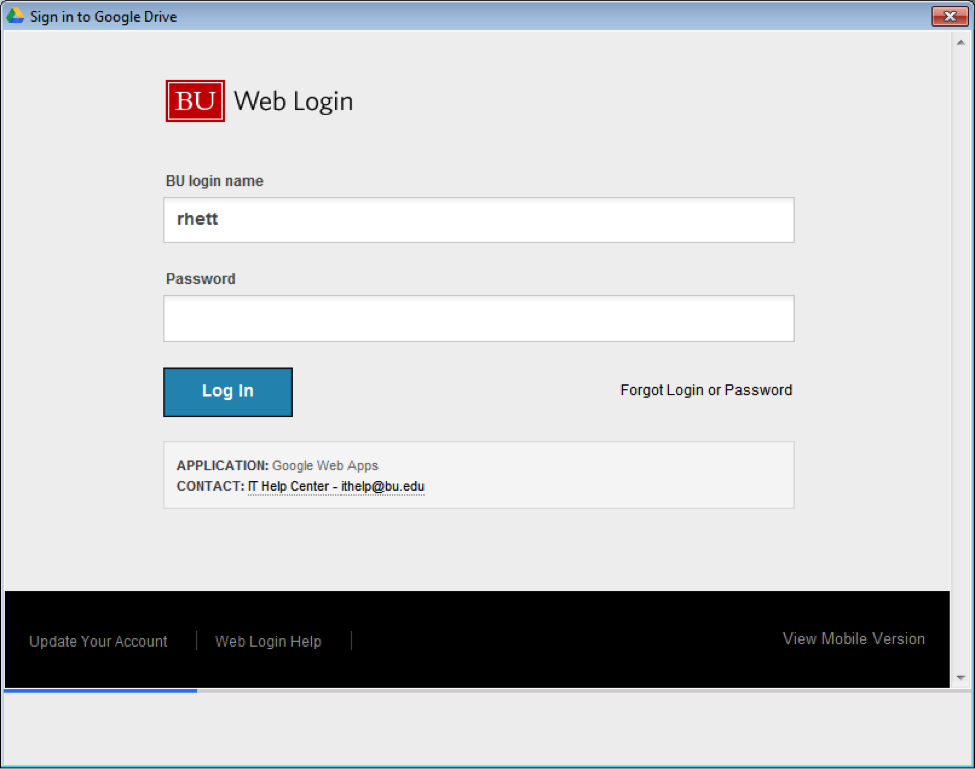
Task: Focus the BU login name field
Action: coord(478,220)
